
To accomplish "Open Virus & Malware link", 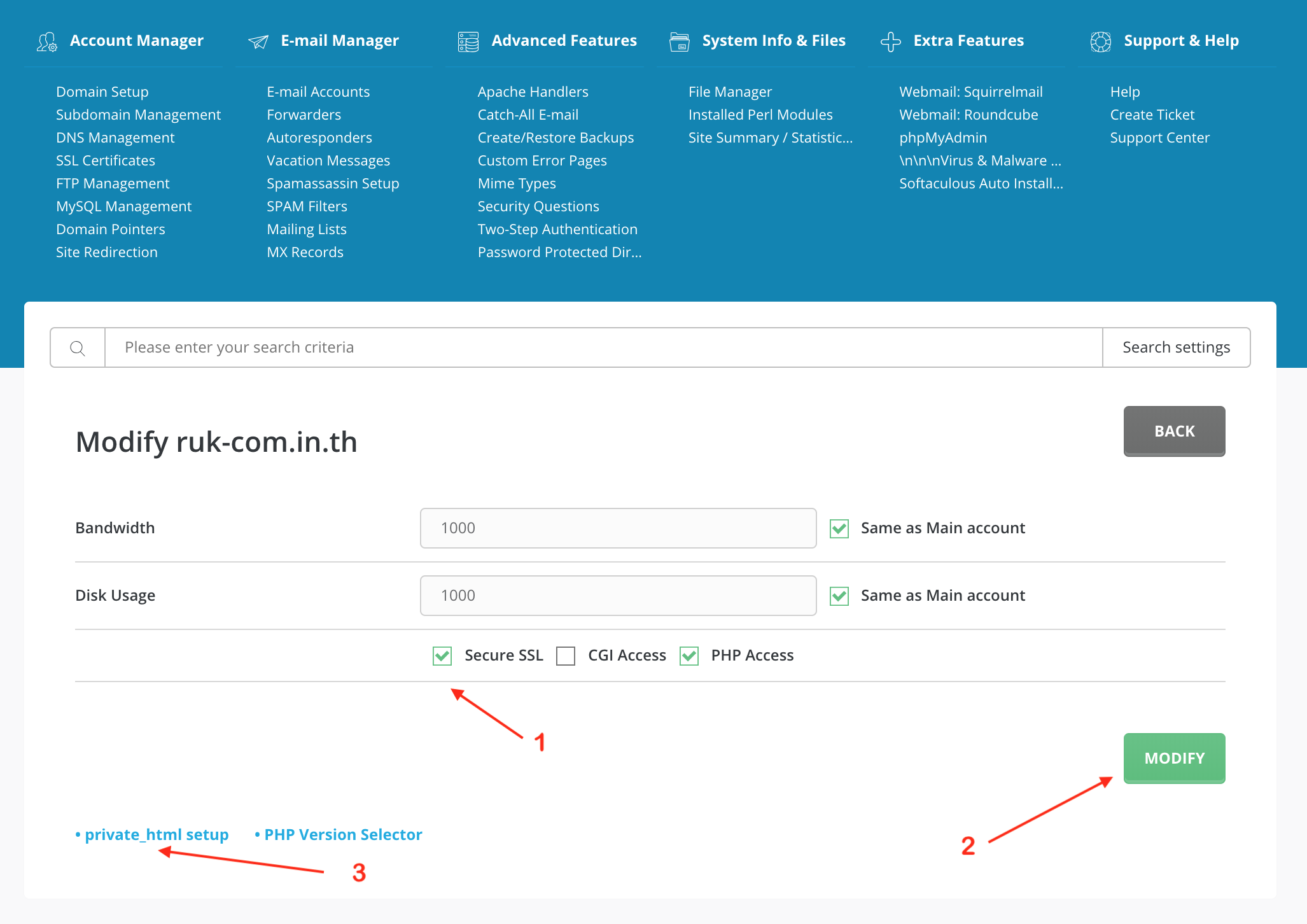I will (980, 160).
